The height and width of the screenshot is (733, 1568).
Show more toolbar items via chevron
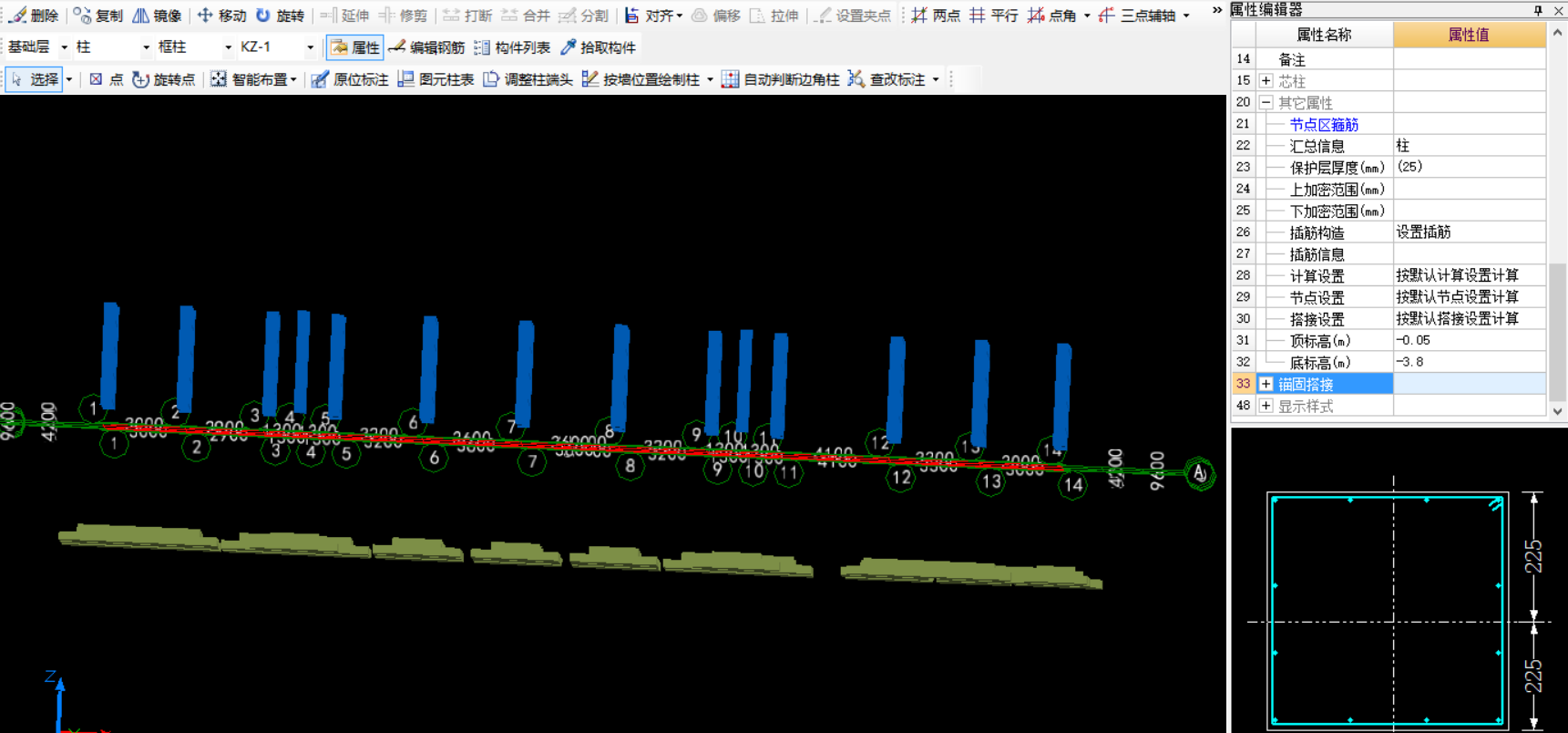click(1216, 10)
